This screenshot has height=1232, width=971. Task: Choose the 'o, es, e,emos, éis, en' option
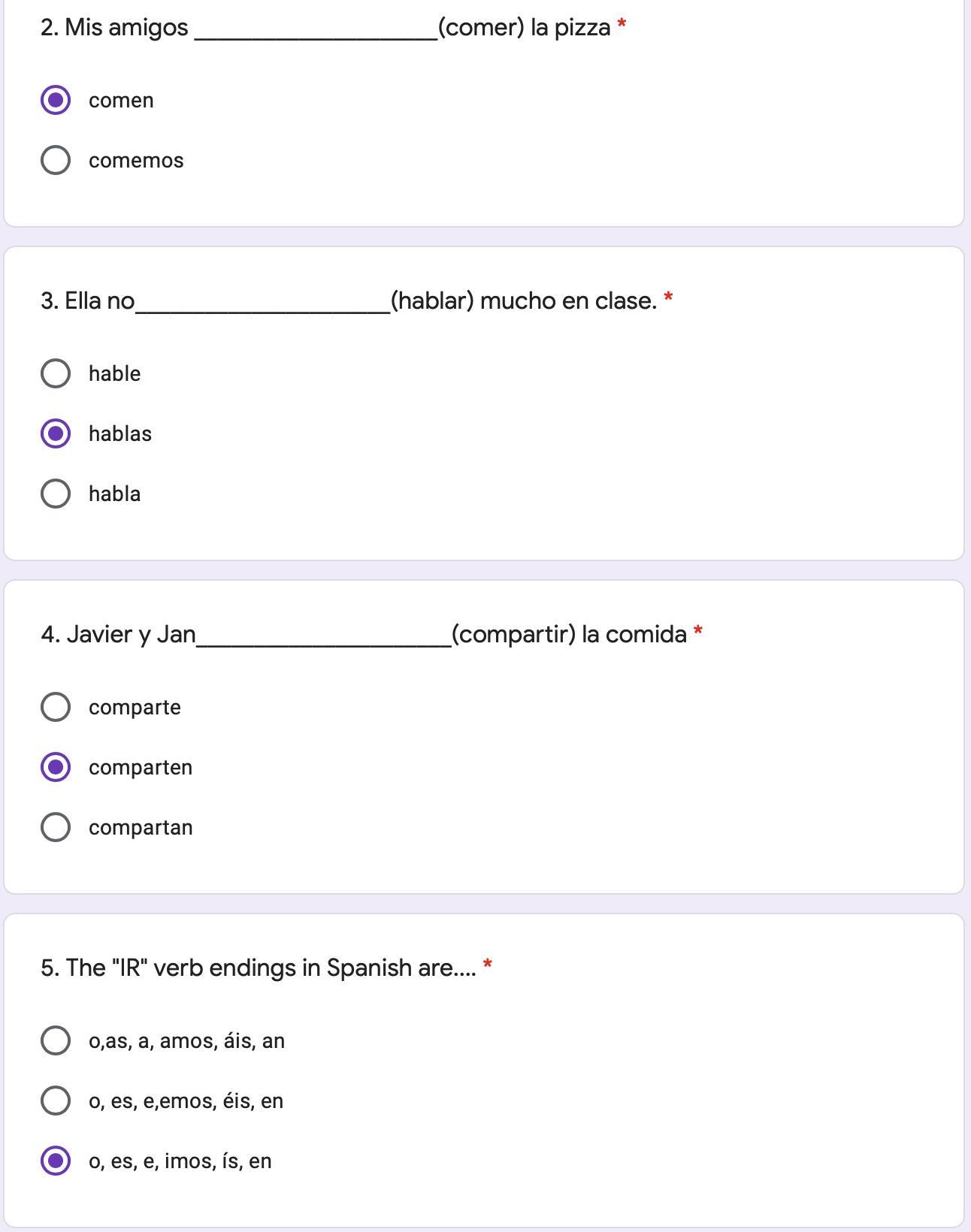[x=56, y=1101]
